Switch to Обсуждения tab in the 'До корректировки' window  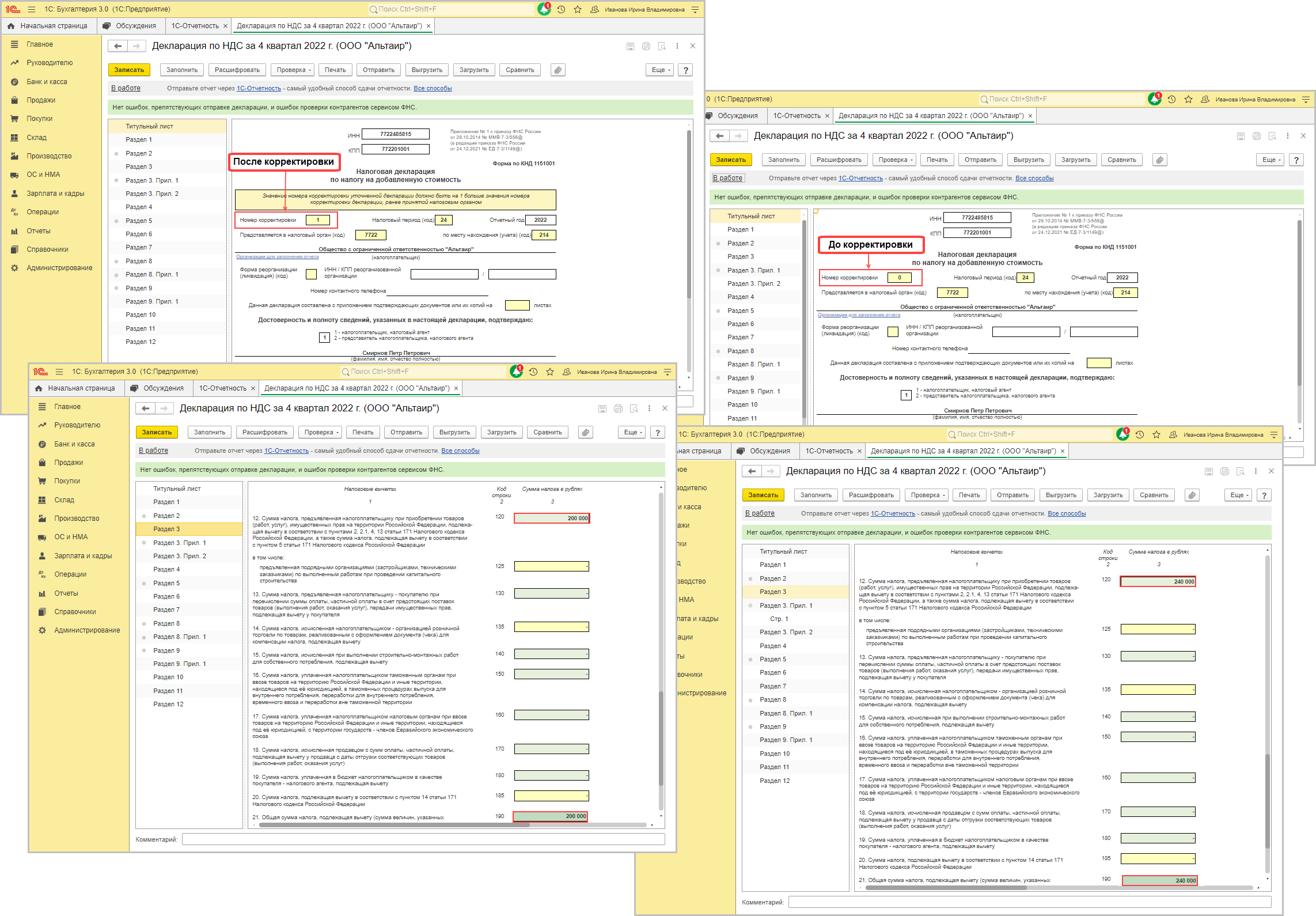coord(736,116)
